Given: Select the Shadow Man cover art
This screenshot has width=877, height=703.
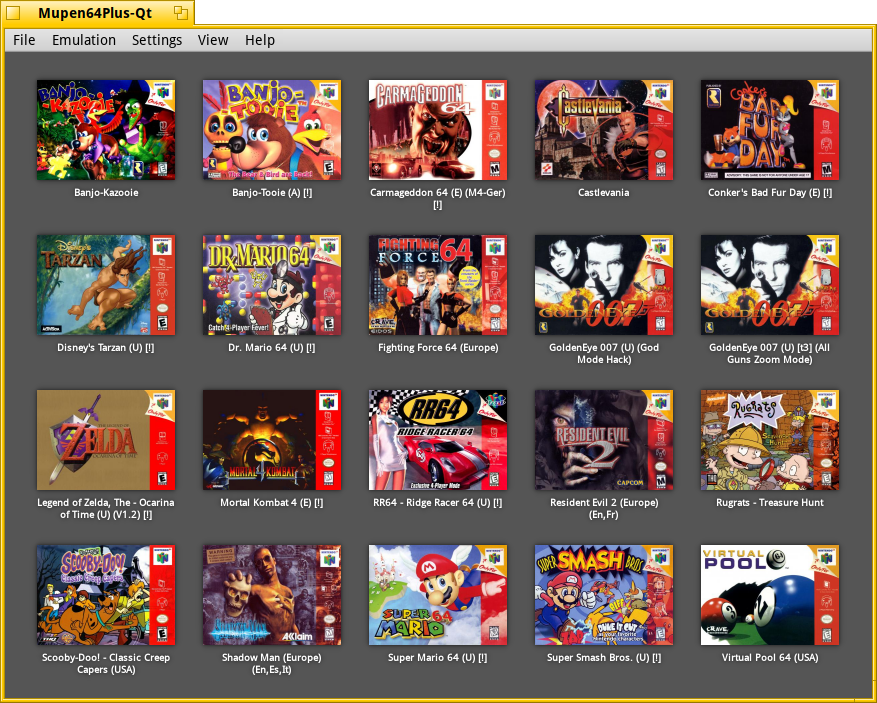Looking at the screenshot, I should tap(272, 595).
